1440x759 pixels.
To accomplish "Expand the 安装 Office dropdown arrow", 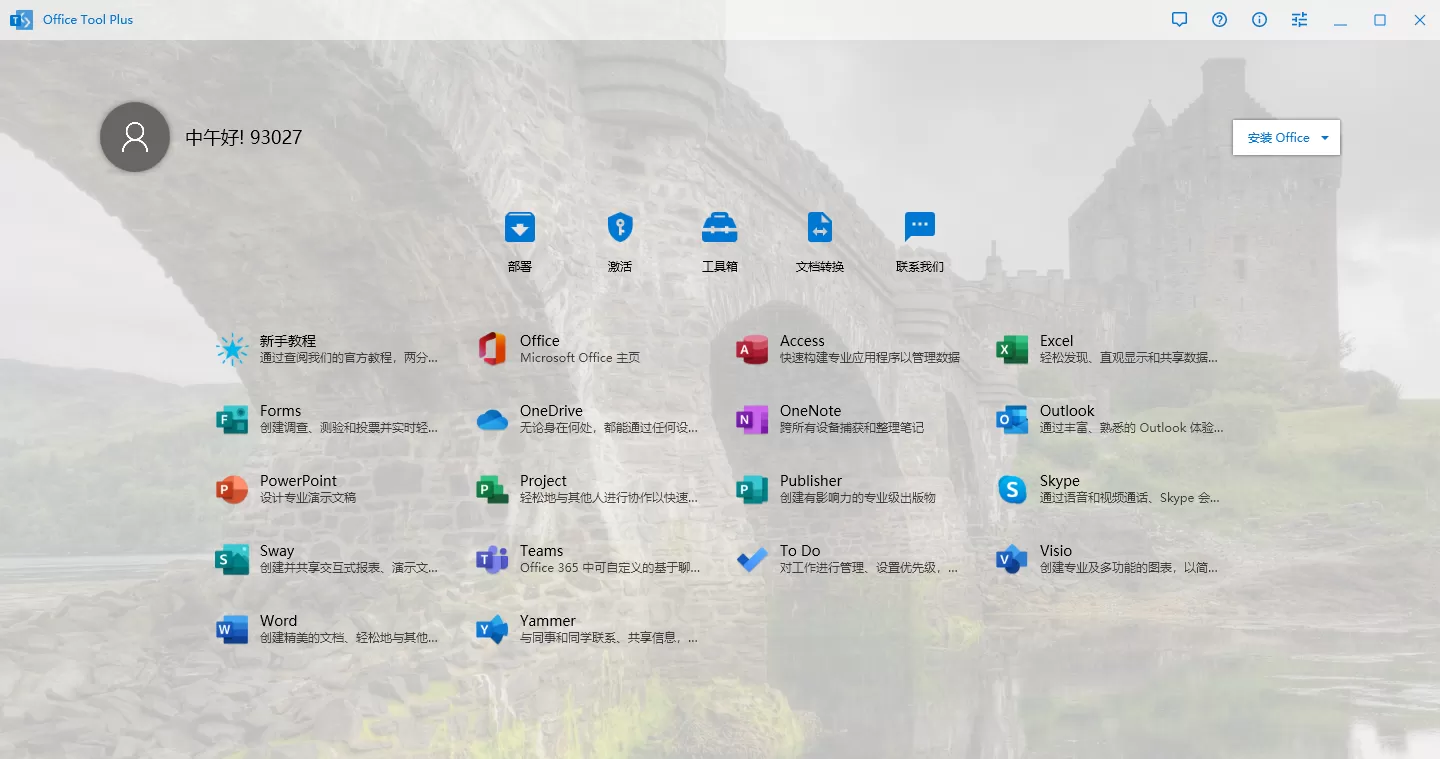I will (1326, 137).
